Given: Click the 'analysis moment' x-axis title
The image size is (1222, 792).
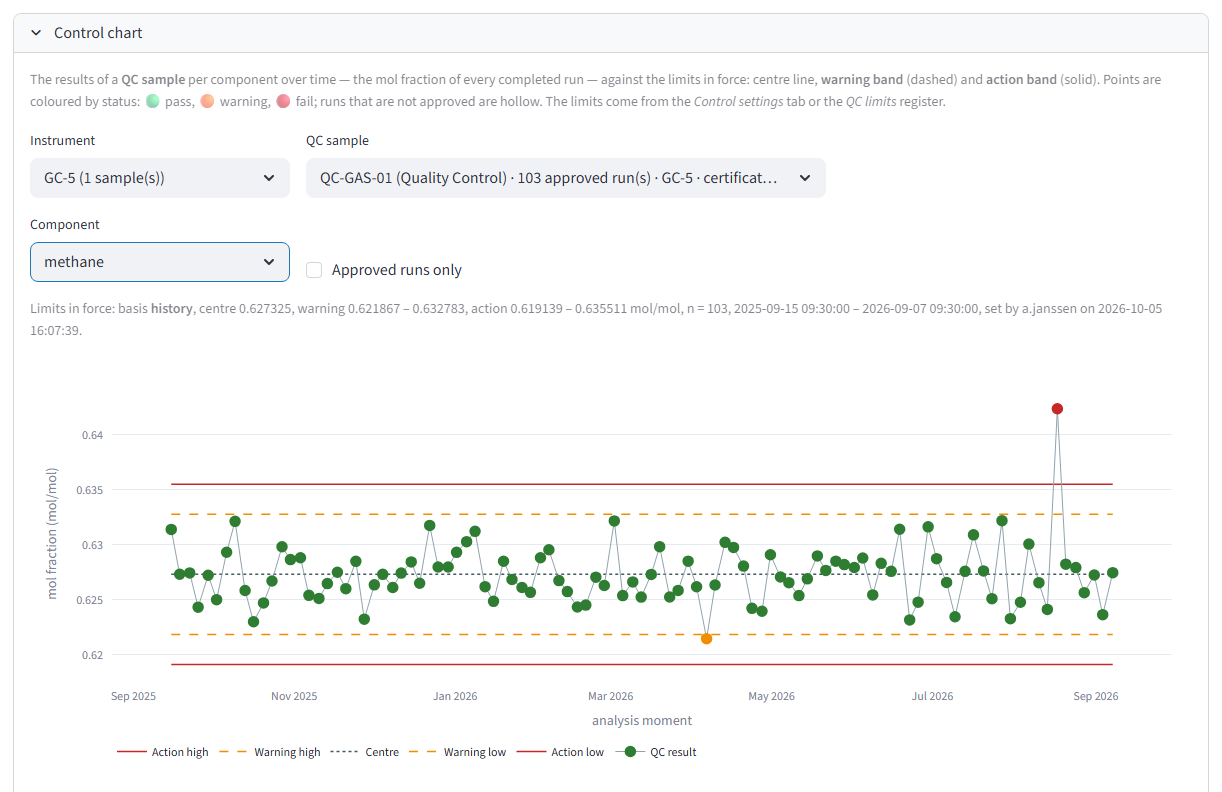Looking at the screenshot, I should pyautogui.click(x=642, y=720).
